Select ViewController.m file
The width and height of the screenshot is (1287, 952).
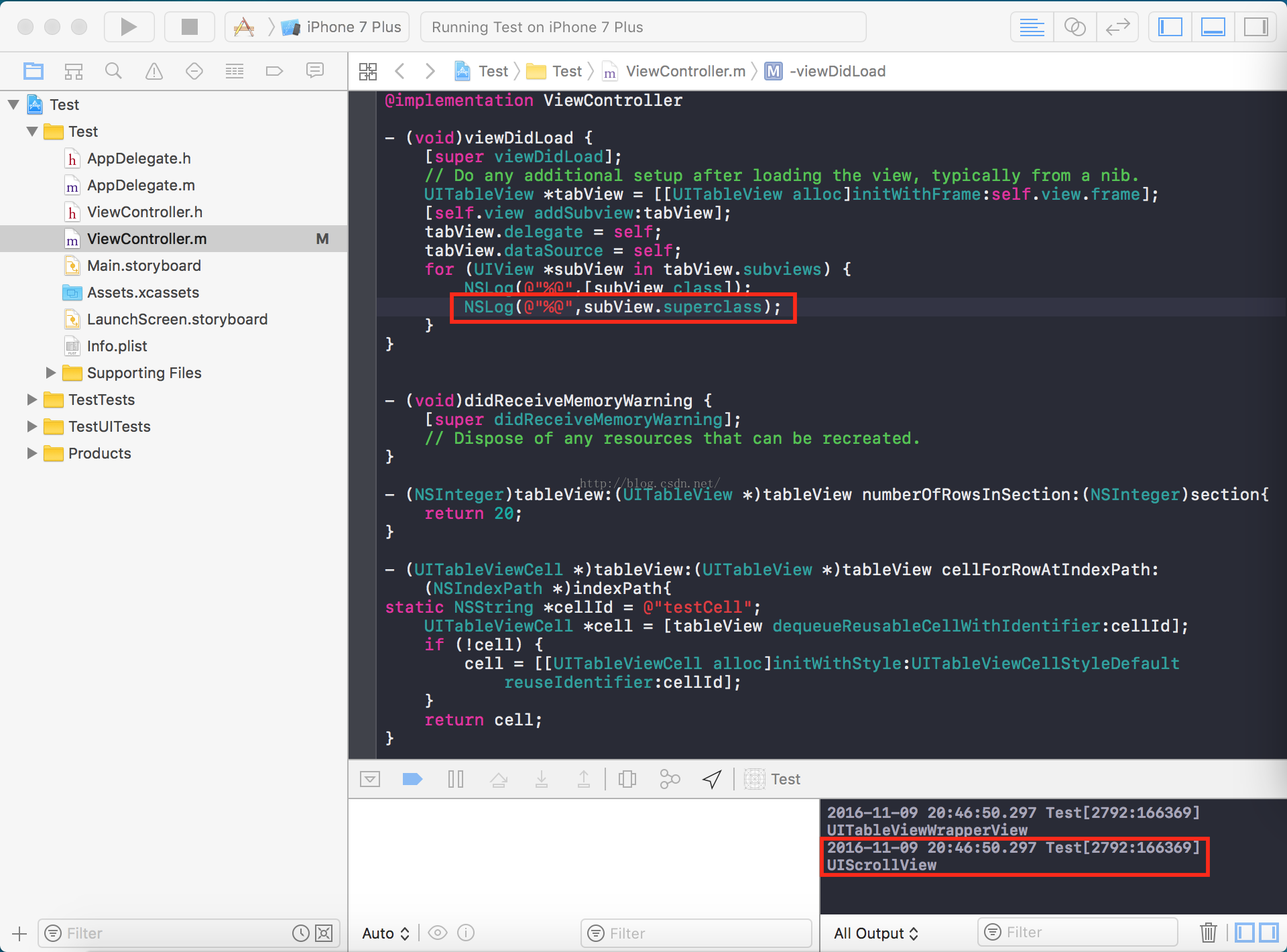pyautogui.click(x=174, y=239)
